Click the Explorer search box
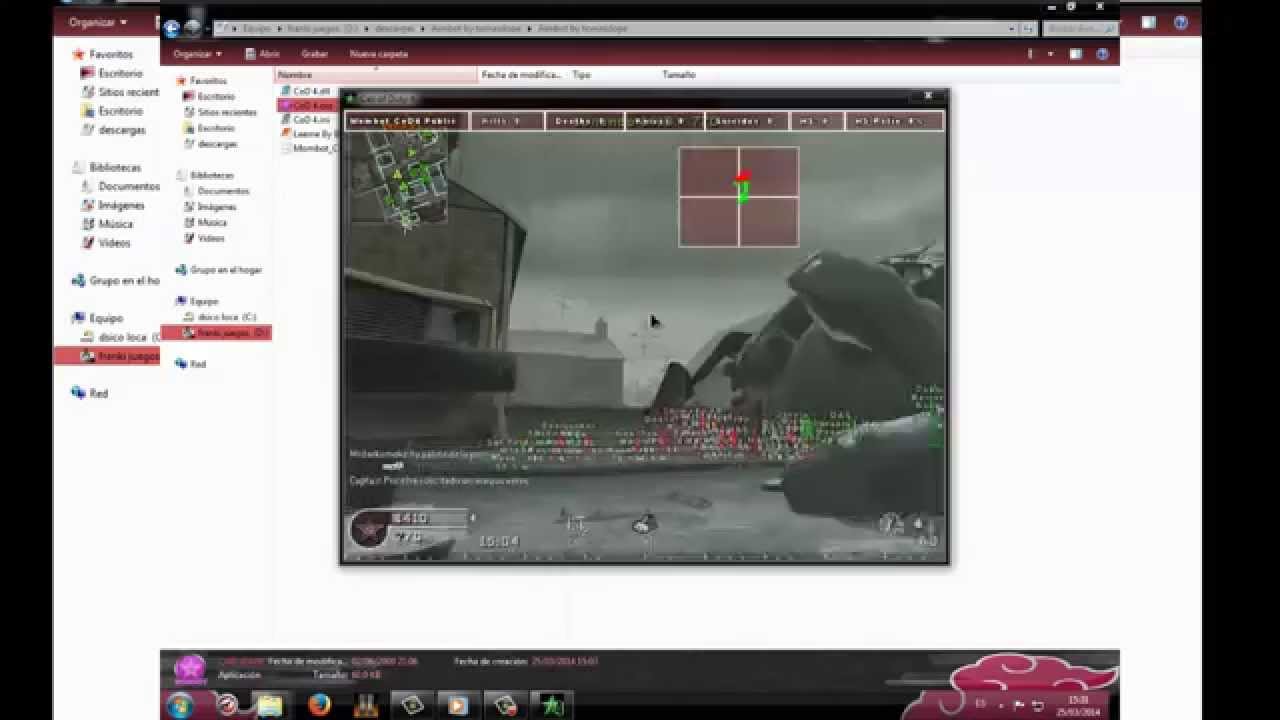 1080,29
